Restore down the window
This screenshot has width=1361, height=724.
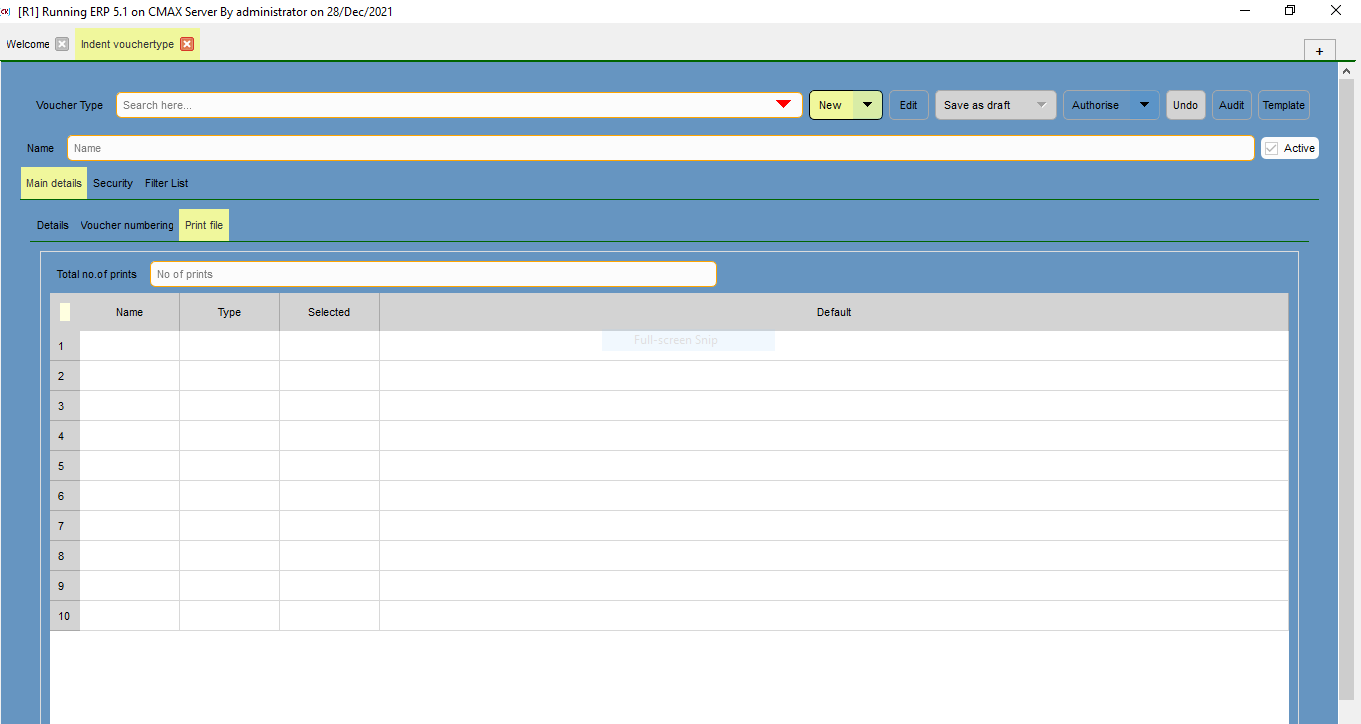[1290, 10]
